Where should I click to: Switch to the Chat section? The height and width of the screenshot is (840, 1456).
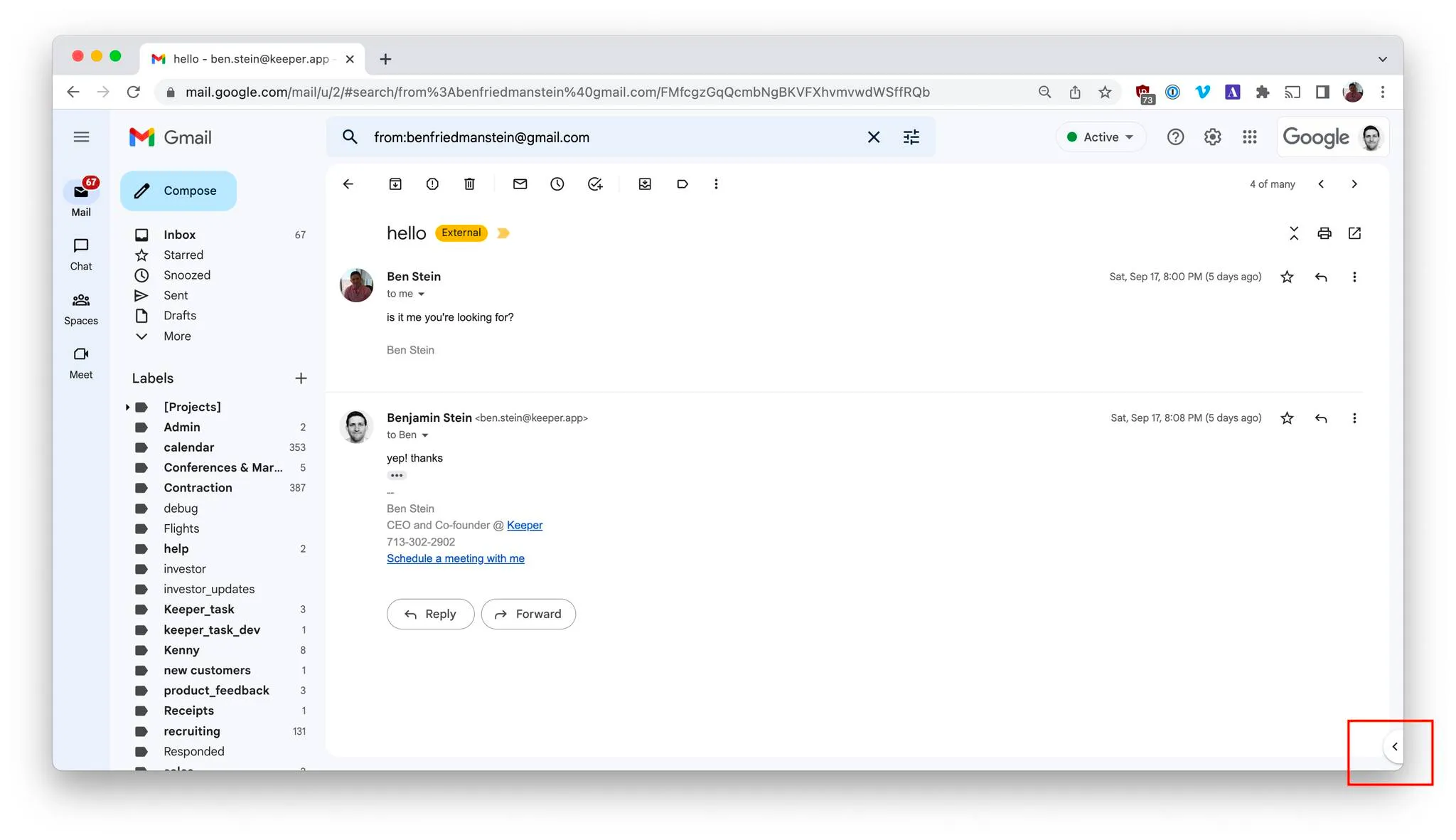(x=81, y=254)
